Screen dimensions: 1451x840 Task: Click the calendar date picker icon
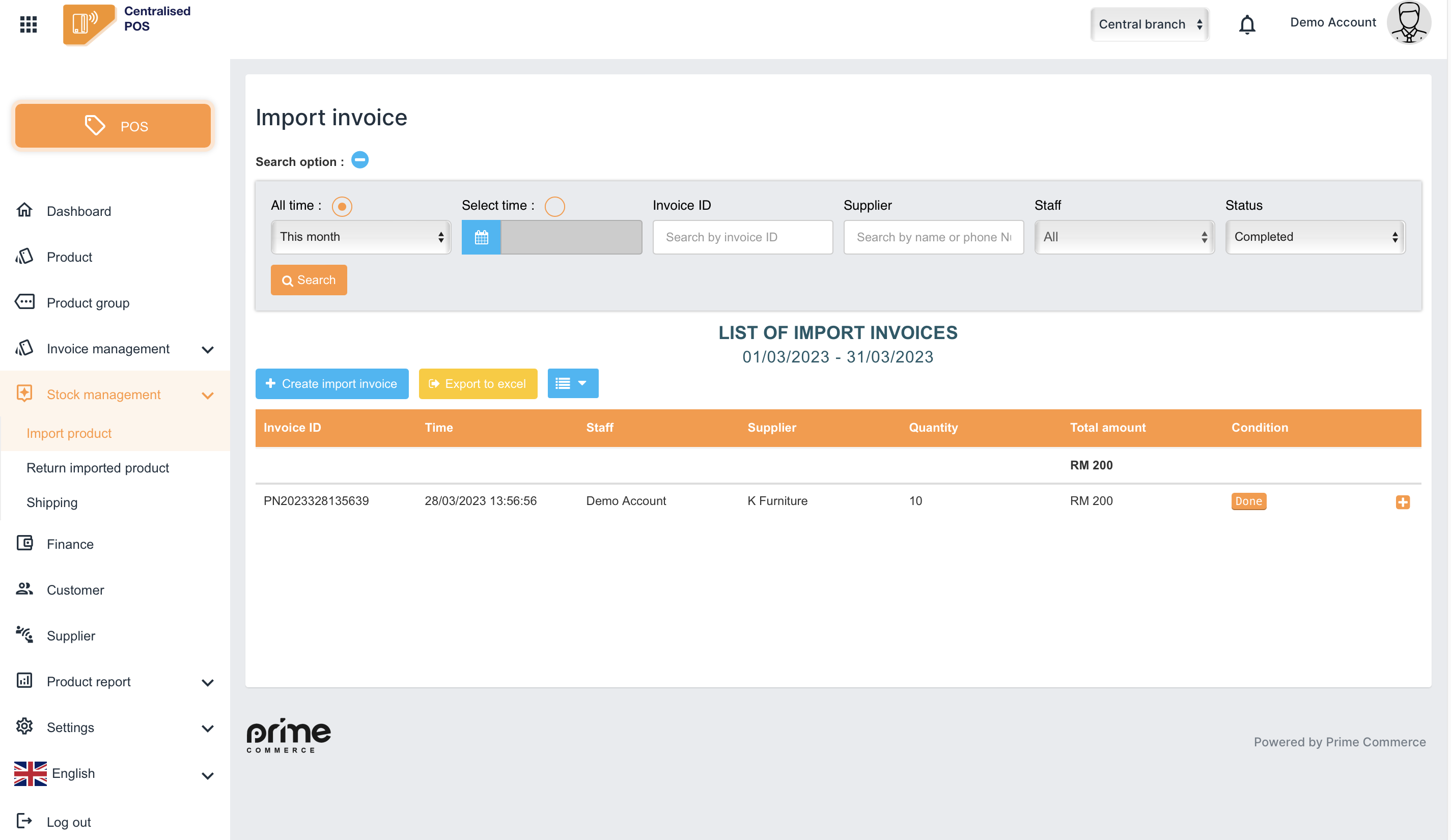[x=481, y=237]
